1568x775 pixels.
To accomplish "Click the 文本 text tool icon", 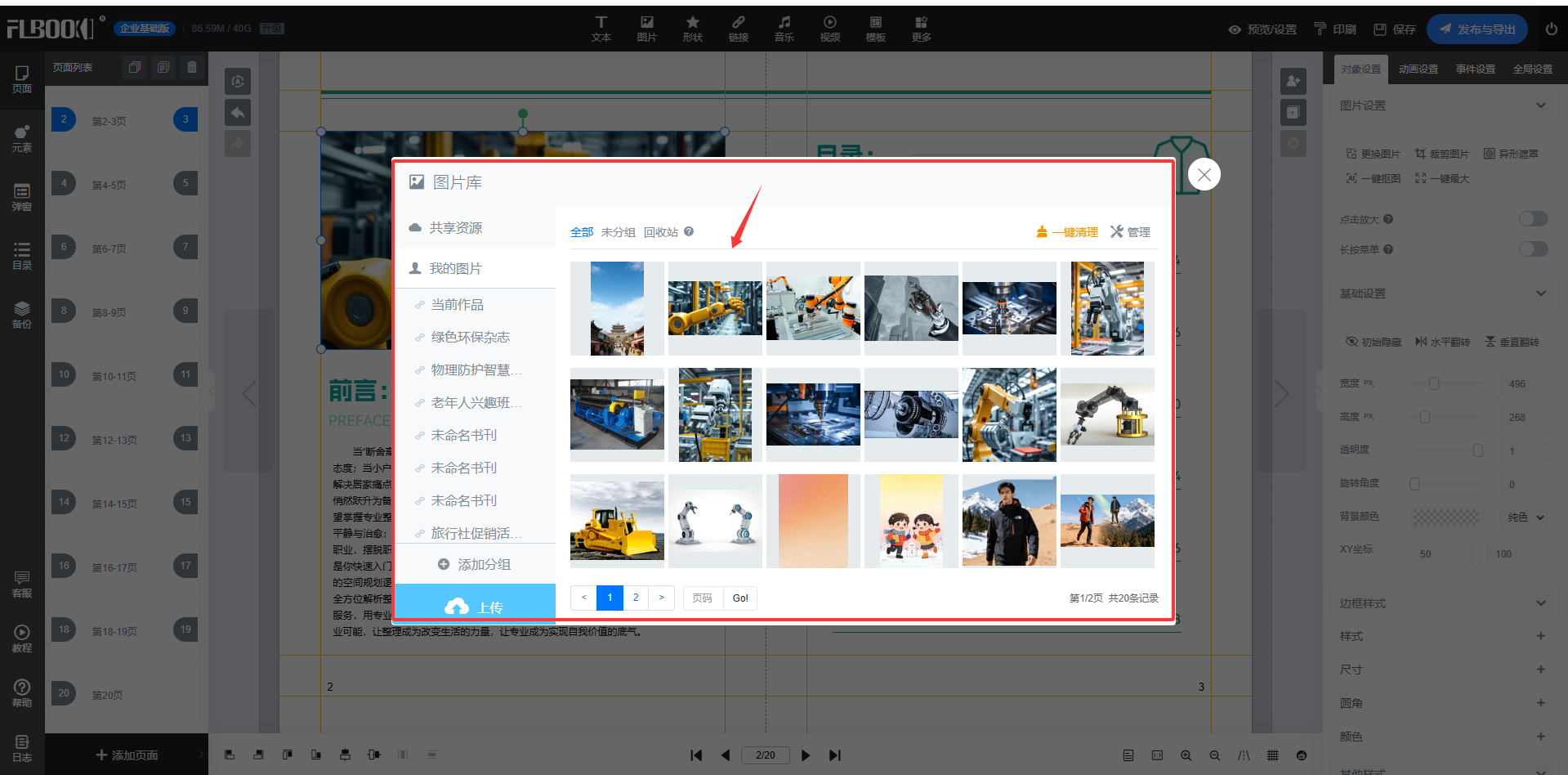I will [601, 28].
